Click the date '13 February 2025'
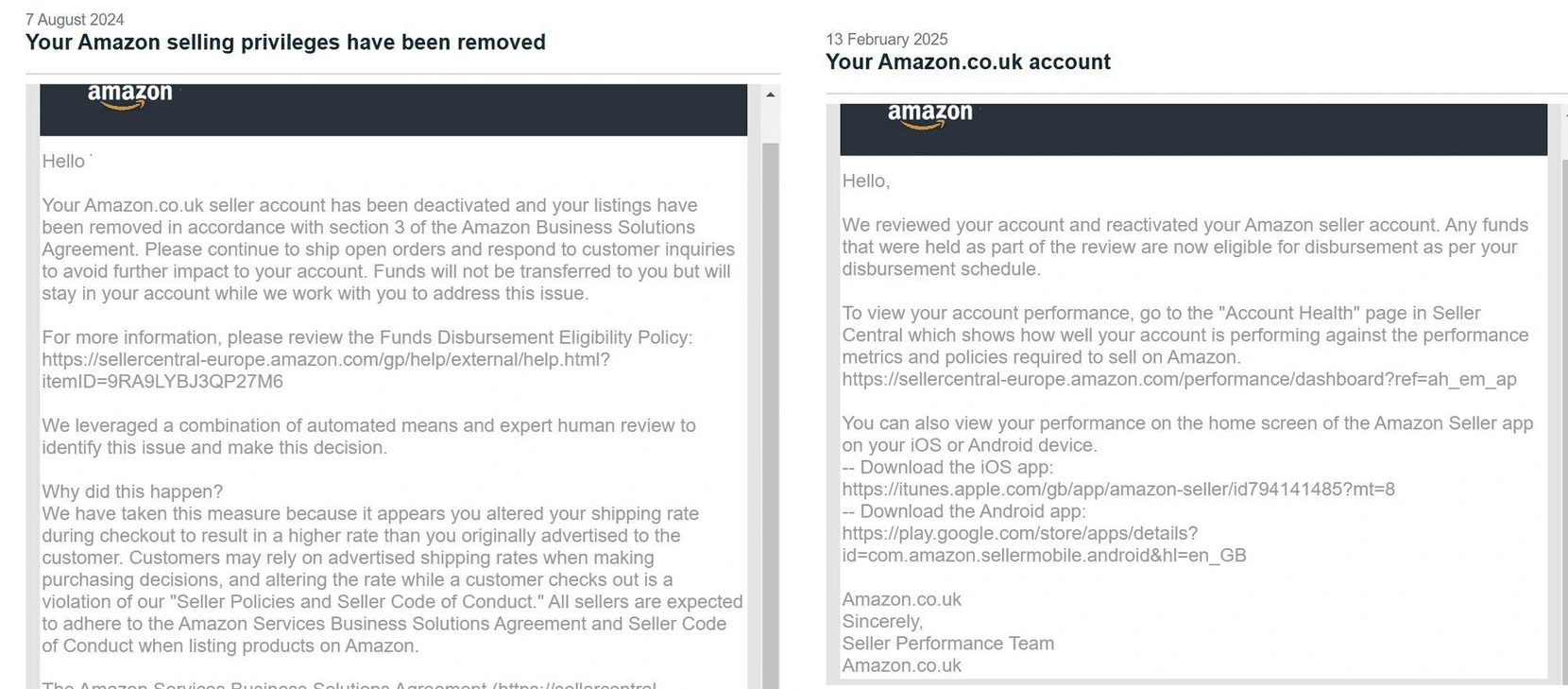The image size is (1568, 689). 887,39
